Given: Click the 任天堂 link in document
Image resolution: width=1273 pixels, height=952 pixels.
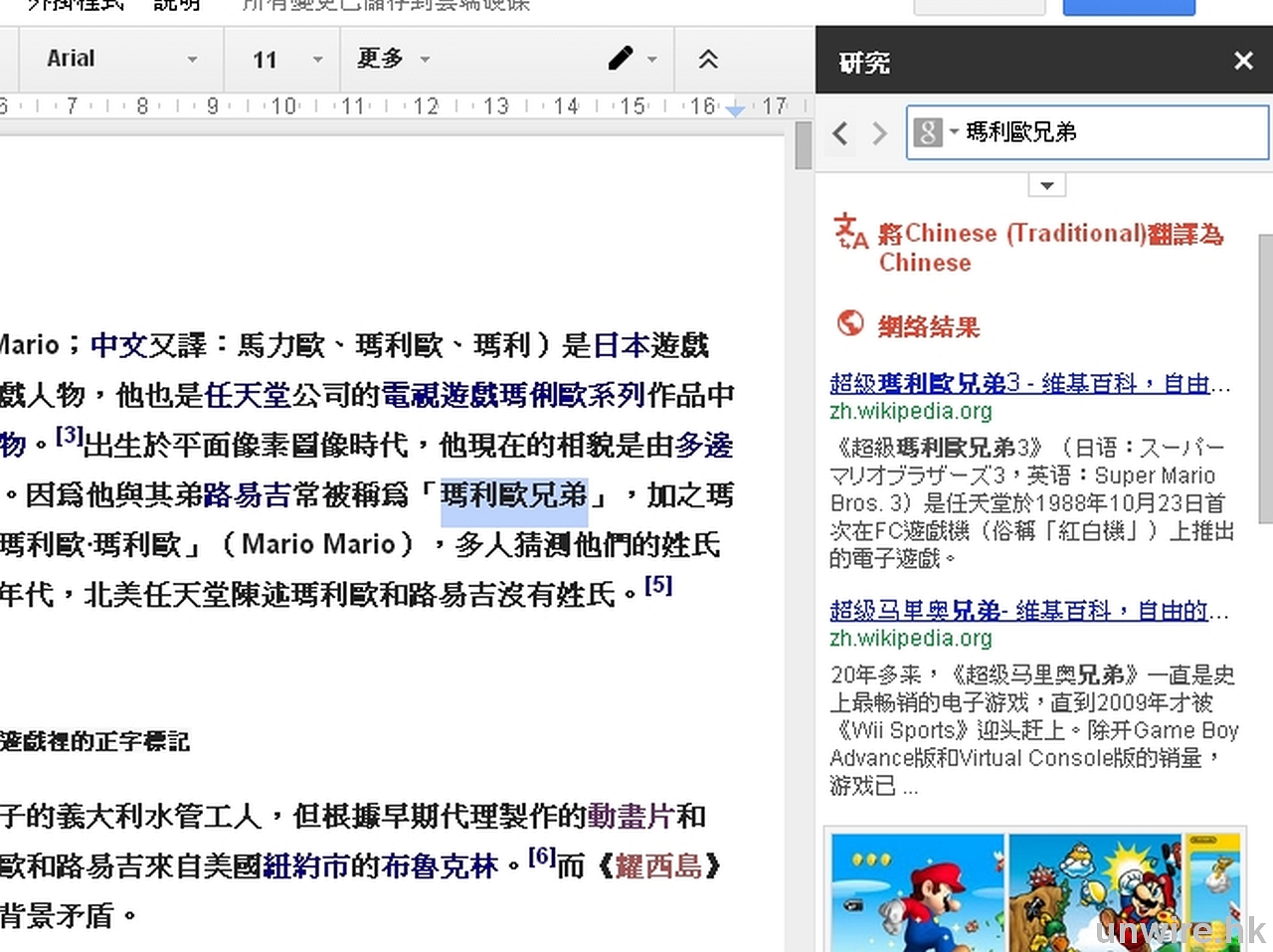Looking at the screenshot, I should (248, 396).
